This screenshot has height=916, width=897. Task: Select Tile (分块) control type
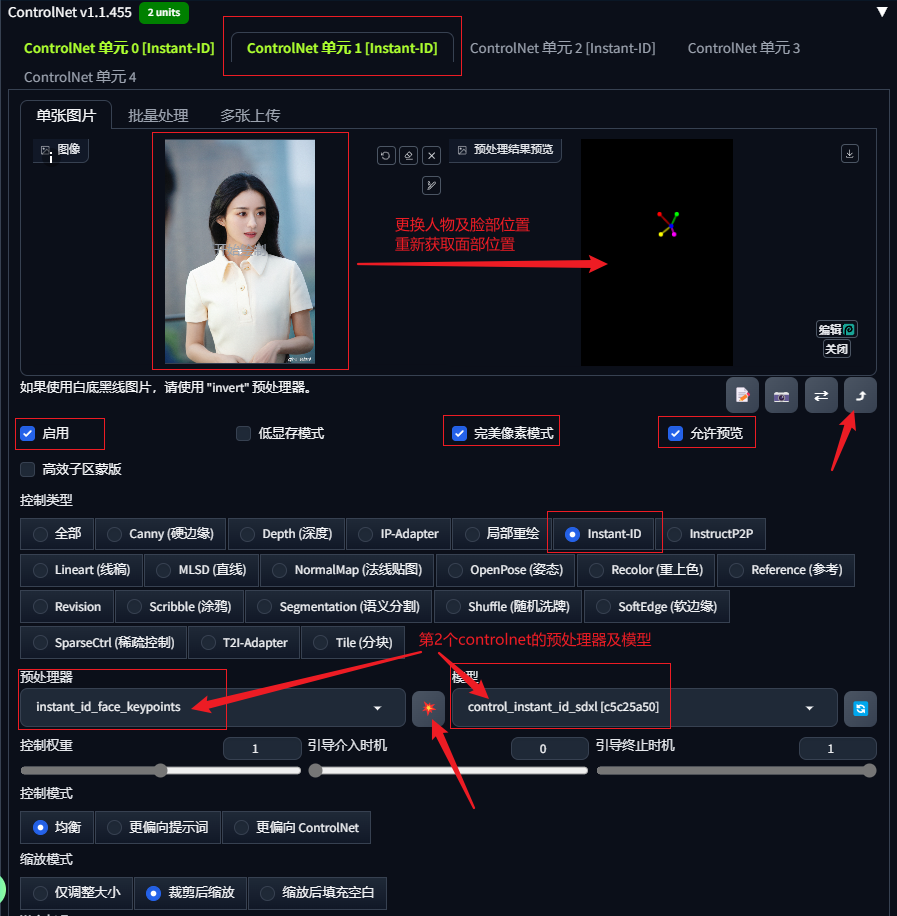(x=353, y=643)
